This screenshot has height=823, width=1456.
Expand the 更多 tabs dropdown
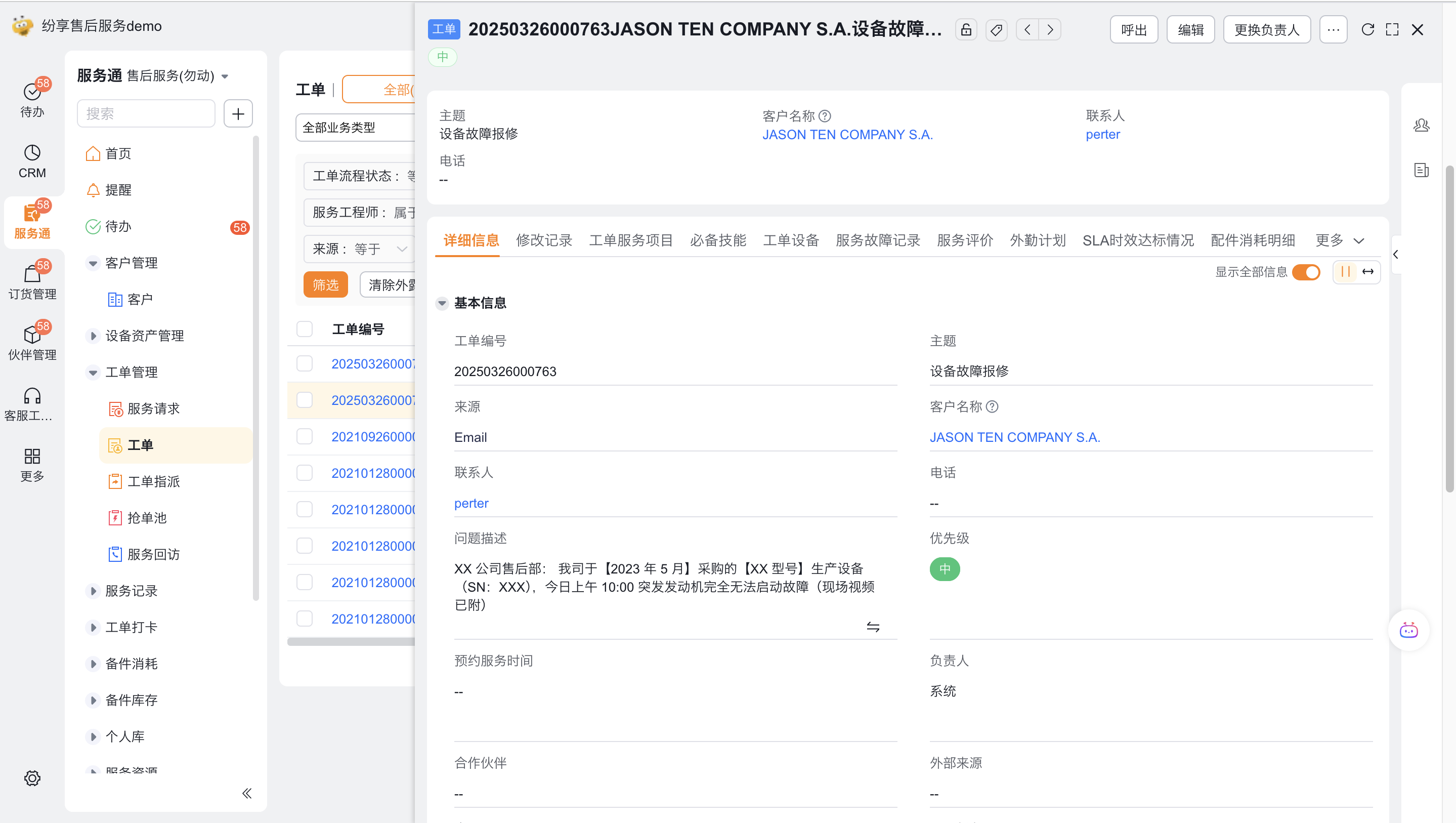point(1340,240)
